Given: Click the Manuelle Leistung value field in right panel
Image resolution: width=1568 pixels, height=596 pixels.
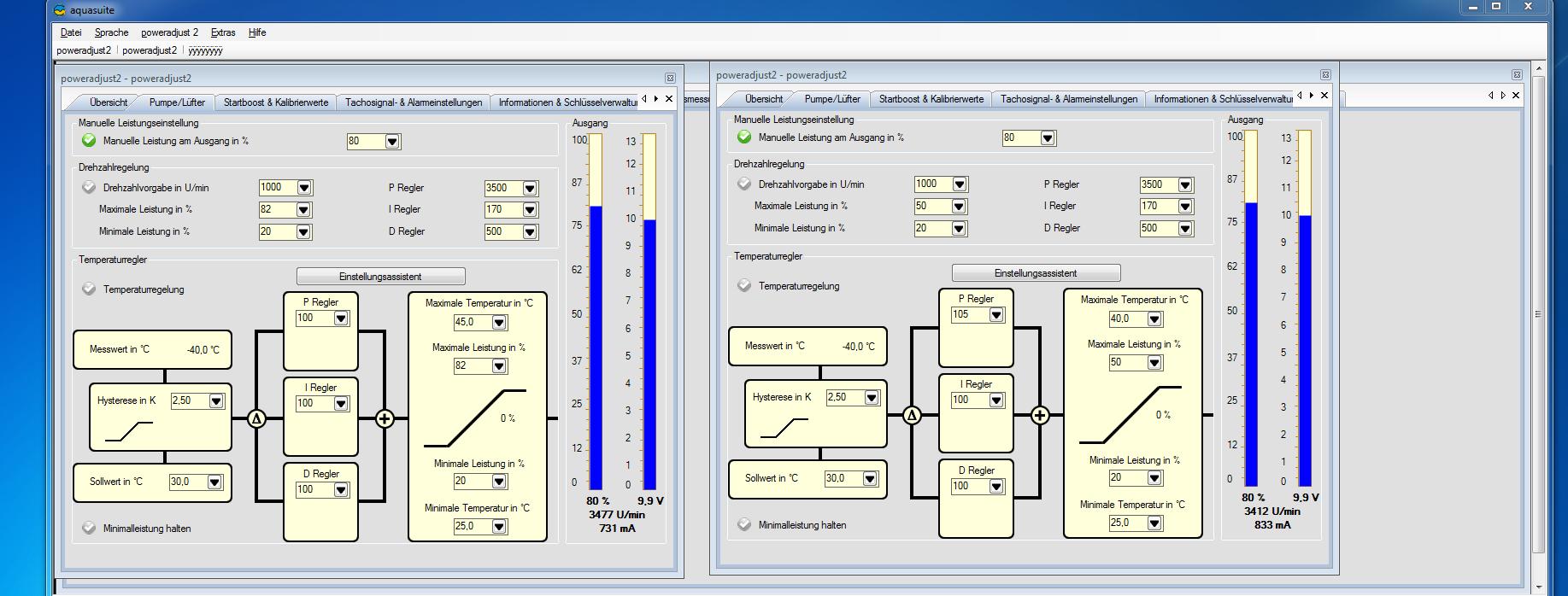Looking at the screenshot, I should click(1020, 137).
